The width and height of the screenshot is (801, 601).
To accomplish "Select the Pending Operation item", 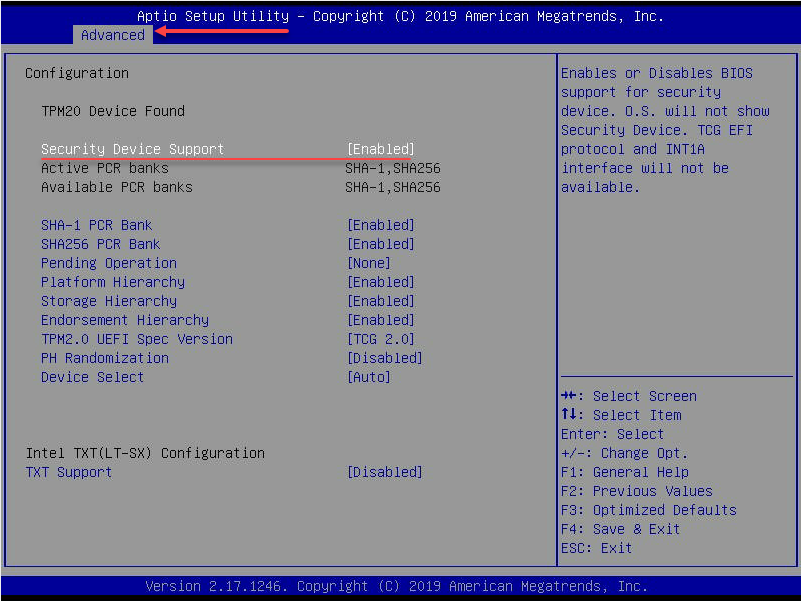I will point(108,263).
